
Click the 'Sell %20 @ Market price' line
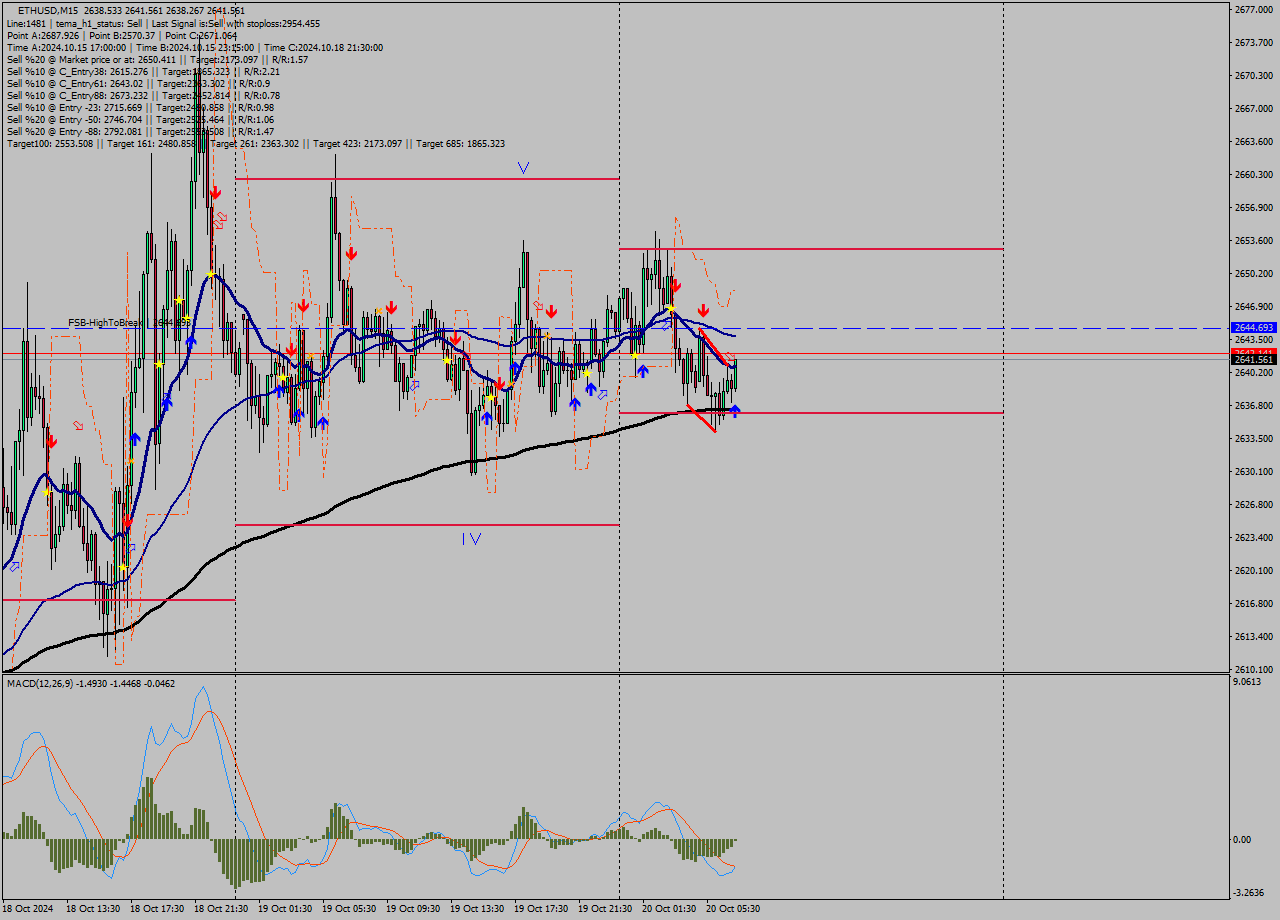click(x=157, y=59)
